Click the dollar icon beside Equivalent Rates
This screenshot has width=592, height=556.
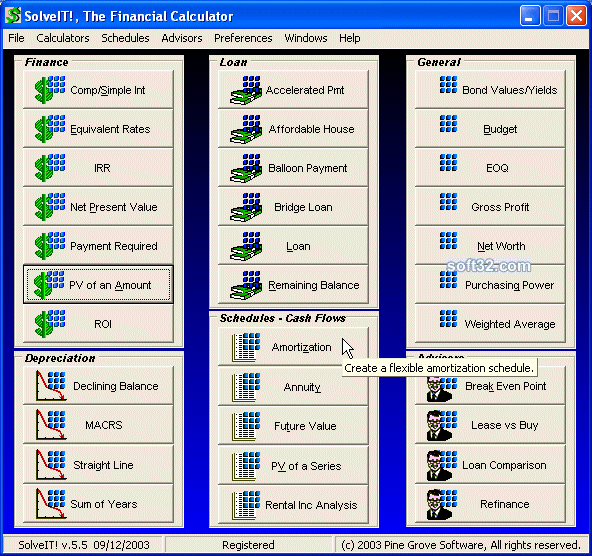click(x=49, y=129)
